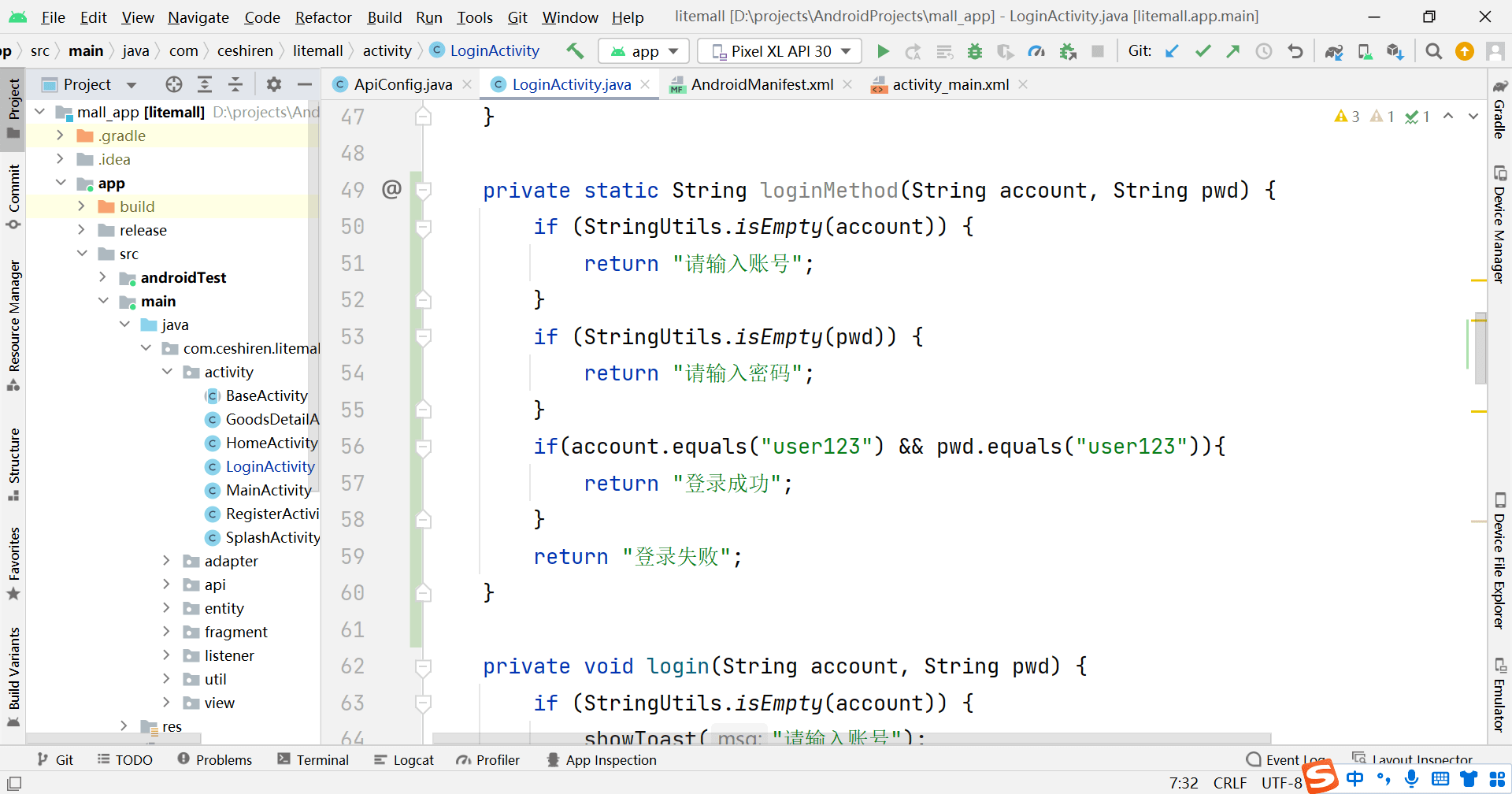Click the gutter @ annotation on line 49
This screenshot has height=794, width=1512.
tap(391, 189)
